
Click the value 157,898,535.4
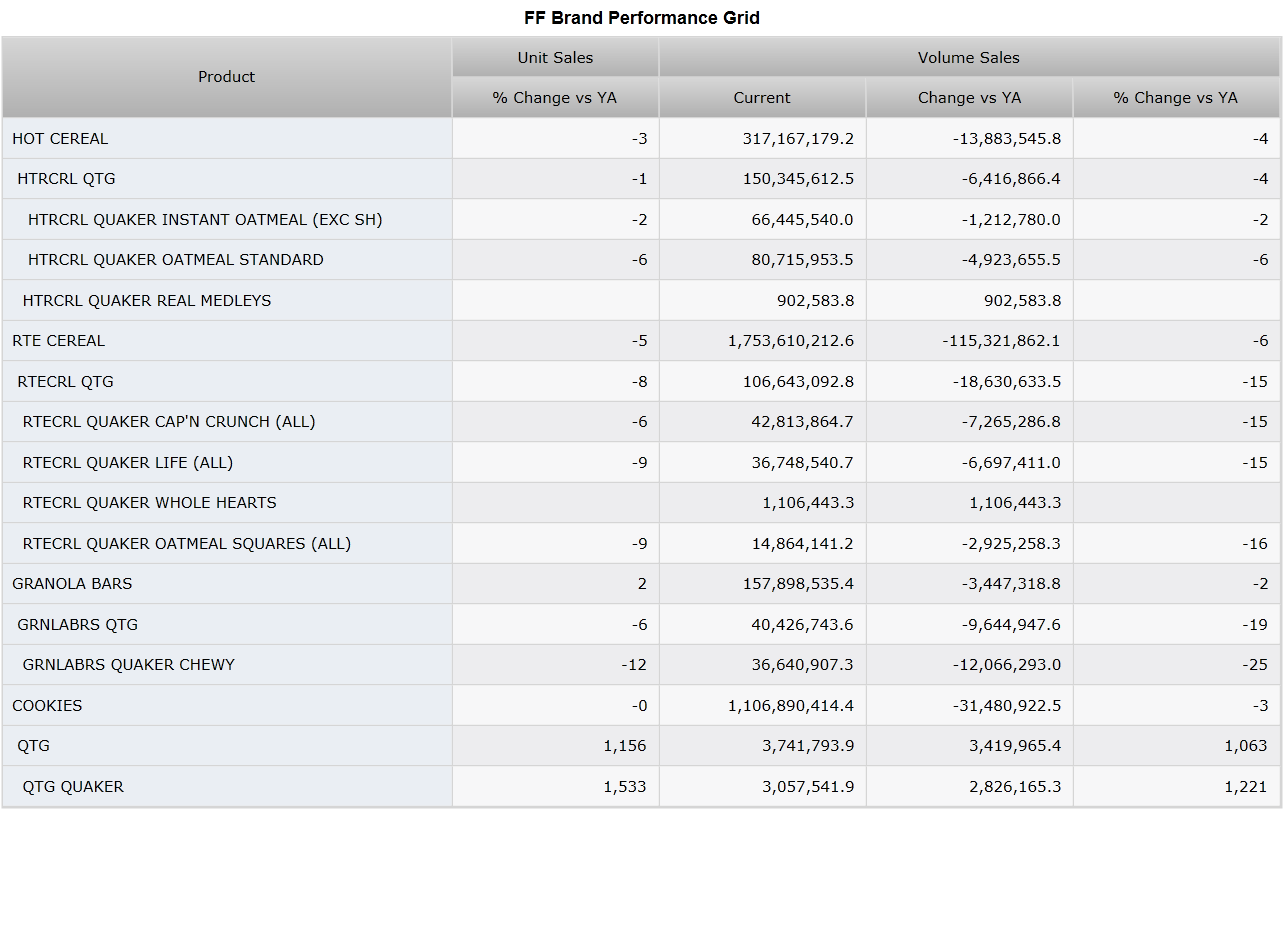[x=798, y=584]
